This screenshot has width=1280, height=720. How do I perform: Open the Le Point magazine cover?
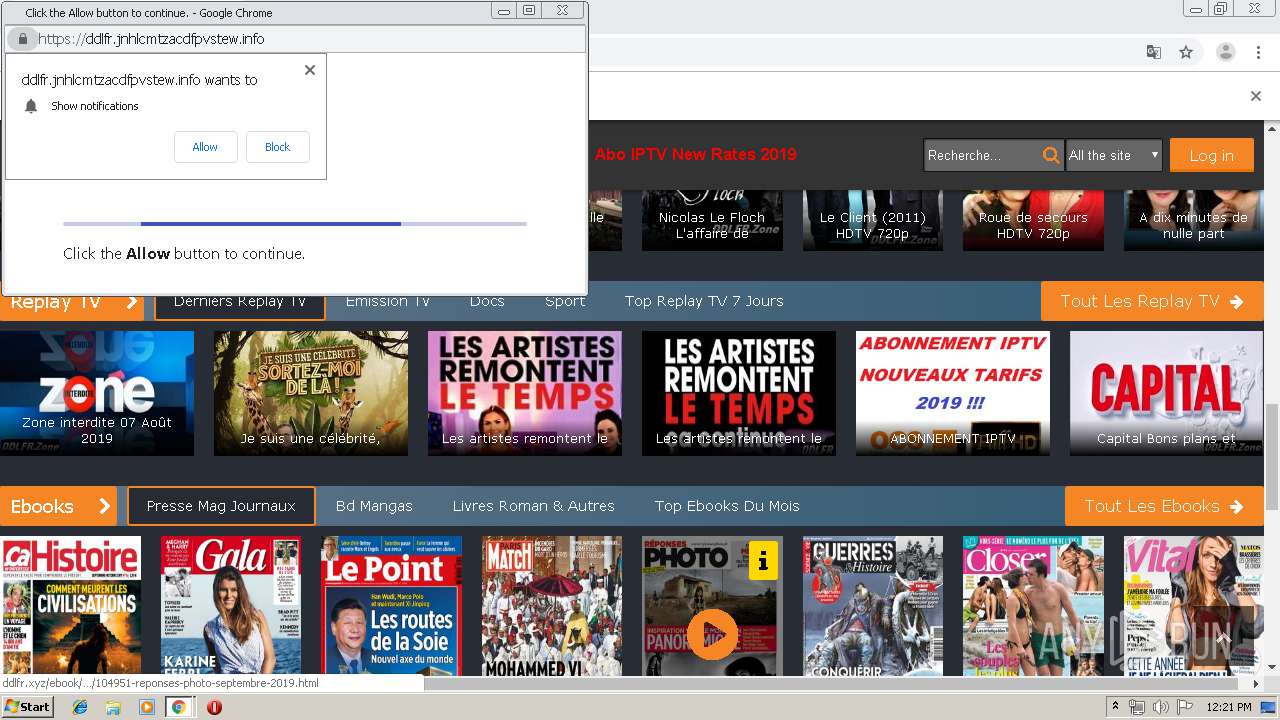tap(391, 606)
